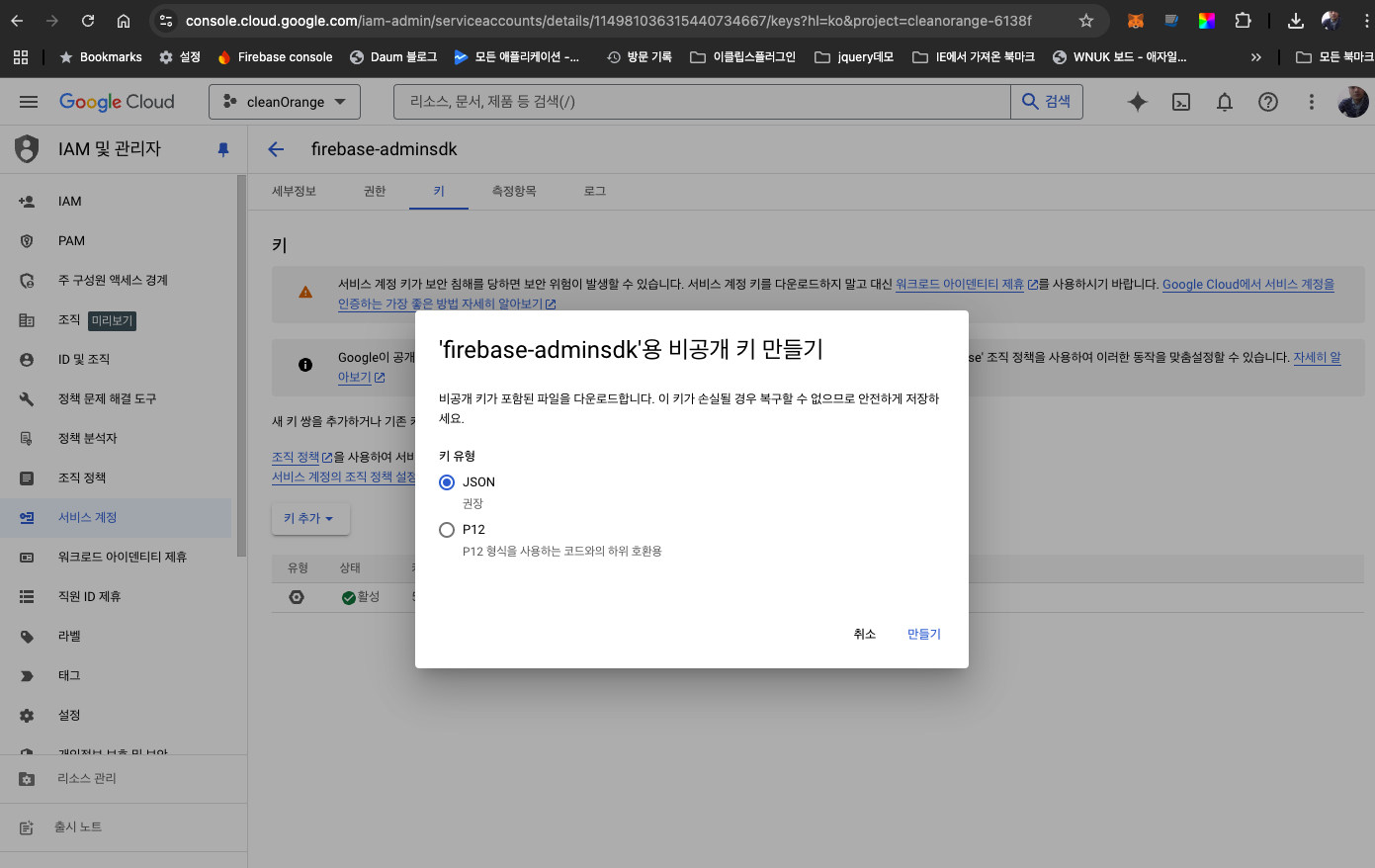Open the Firebase console bookmark

click(x=275, y=57)
